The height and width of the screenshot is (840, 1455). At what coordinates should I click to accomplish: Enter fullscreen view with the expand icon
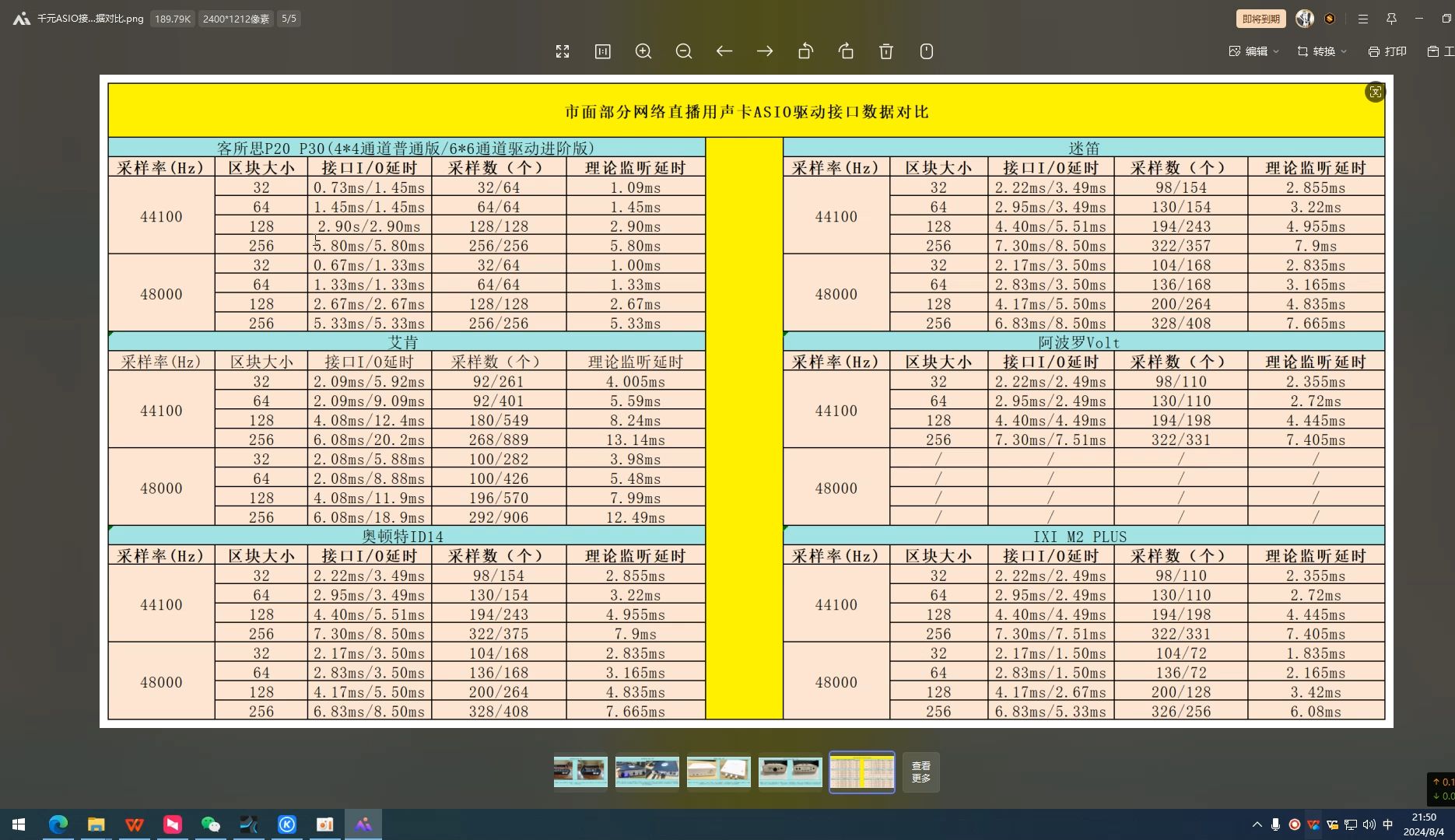[563, 51]
